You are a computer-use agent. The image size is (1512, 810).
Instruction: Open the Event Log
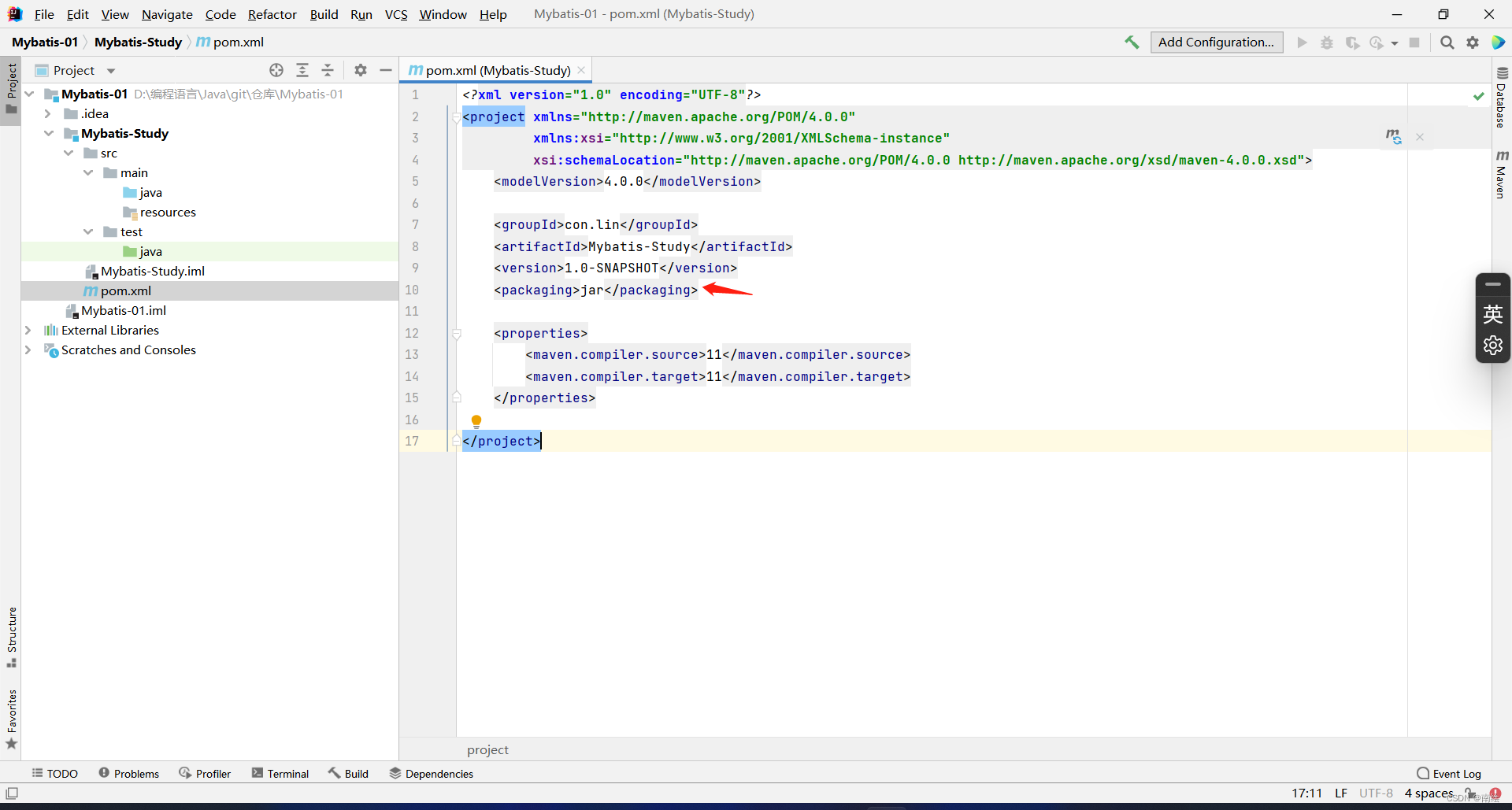click(x=1449, y=774)
